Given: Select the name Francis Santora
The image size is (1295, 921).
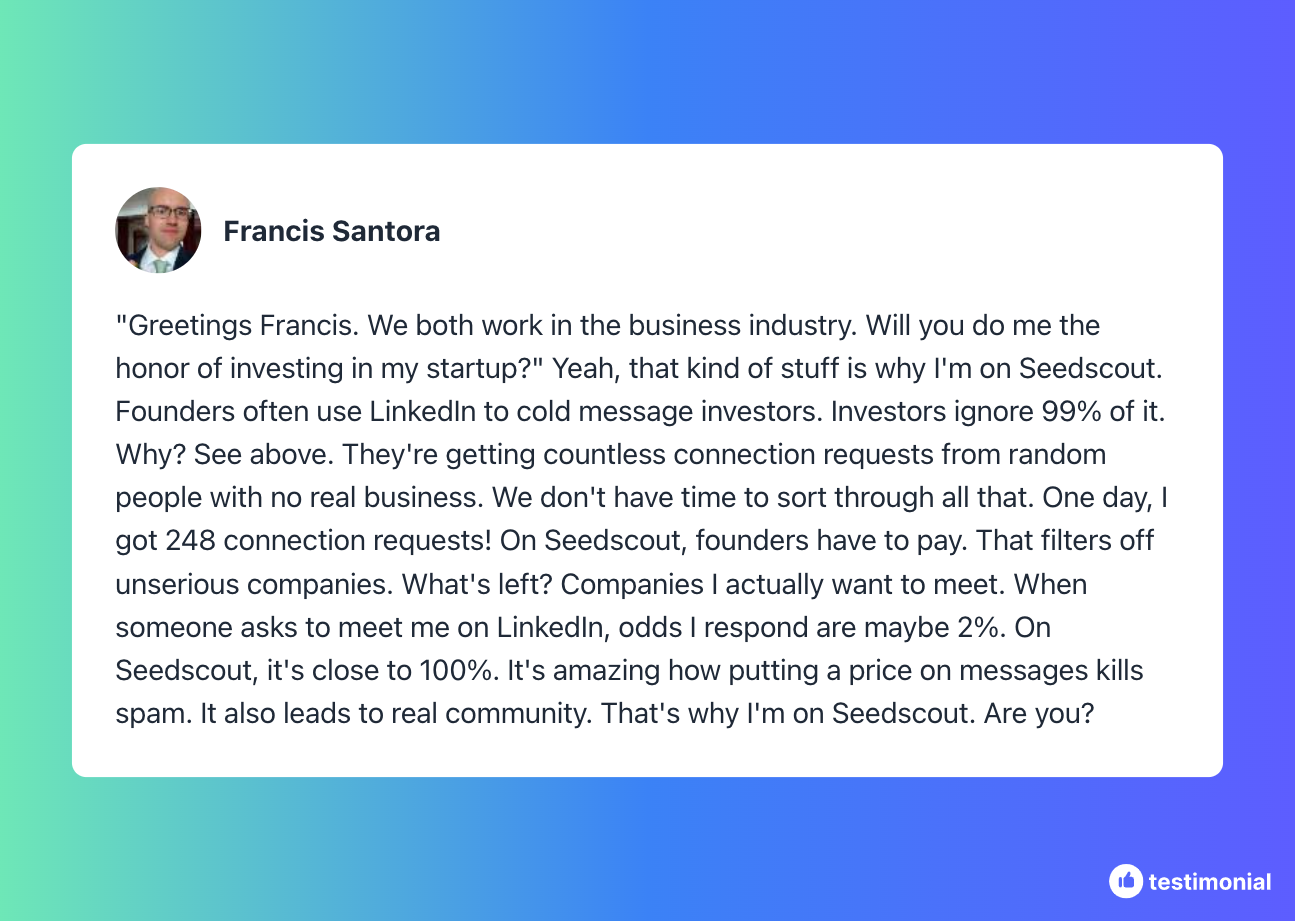Looking at the screenshot, I should pyautogui.click(x=332, y=232).
